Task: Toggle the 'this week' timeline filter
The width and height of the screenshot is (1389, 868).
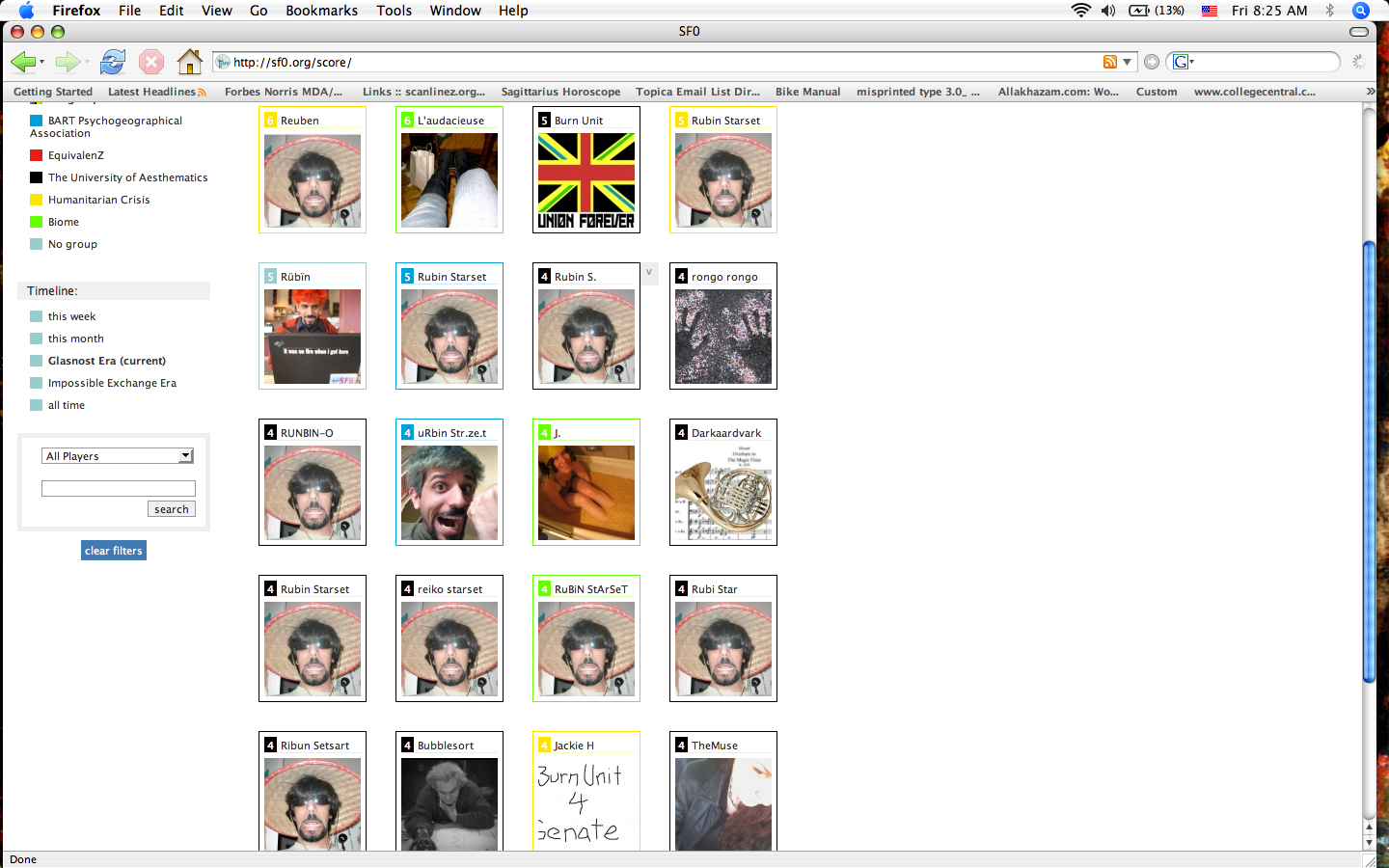Action: coord(36,316)
